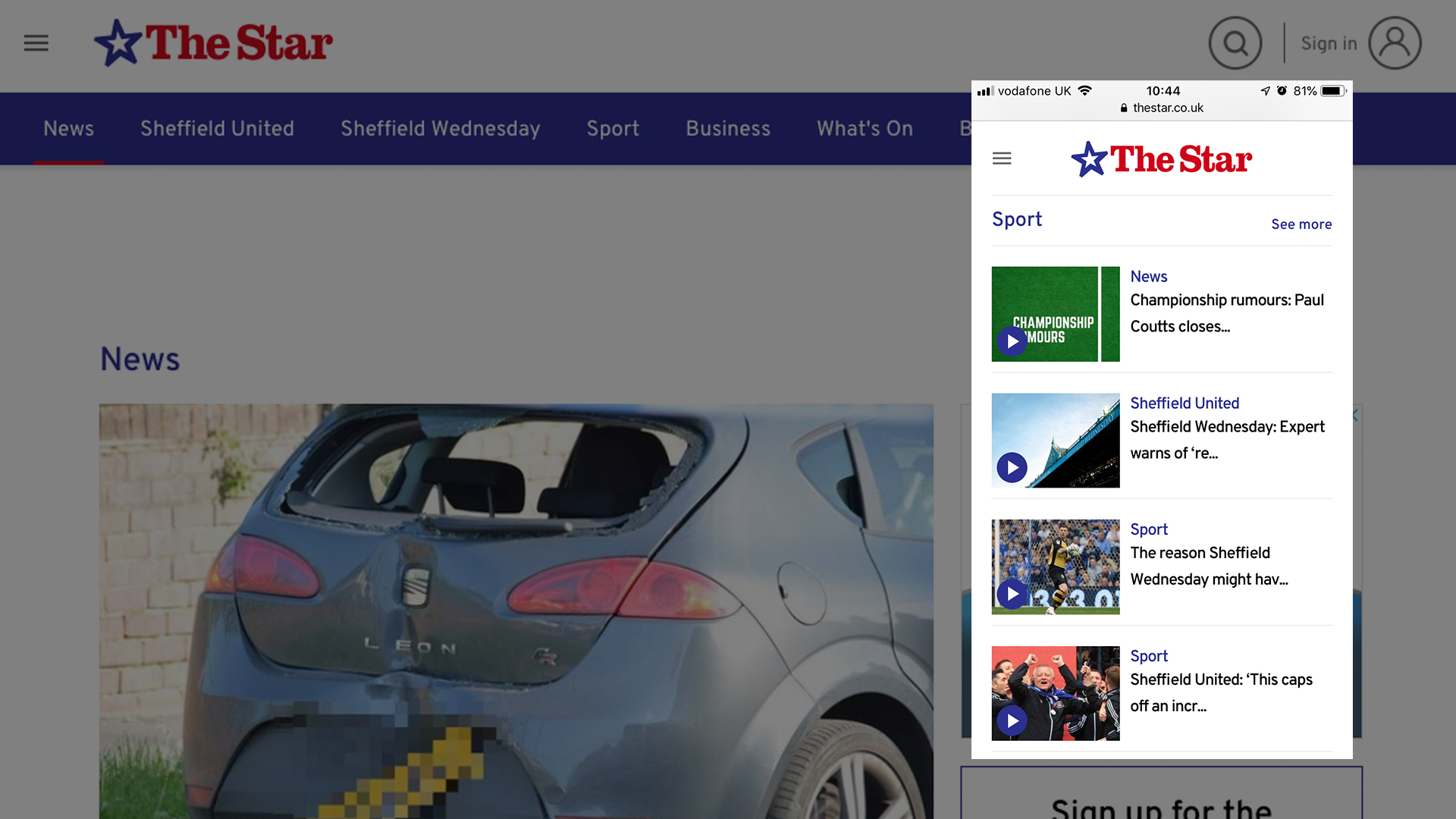Screen dimensions: 1456x819
Task: Open the Paul Coutts Championship rumours headline
Action: (x=1226, y=313)
